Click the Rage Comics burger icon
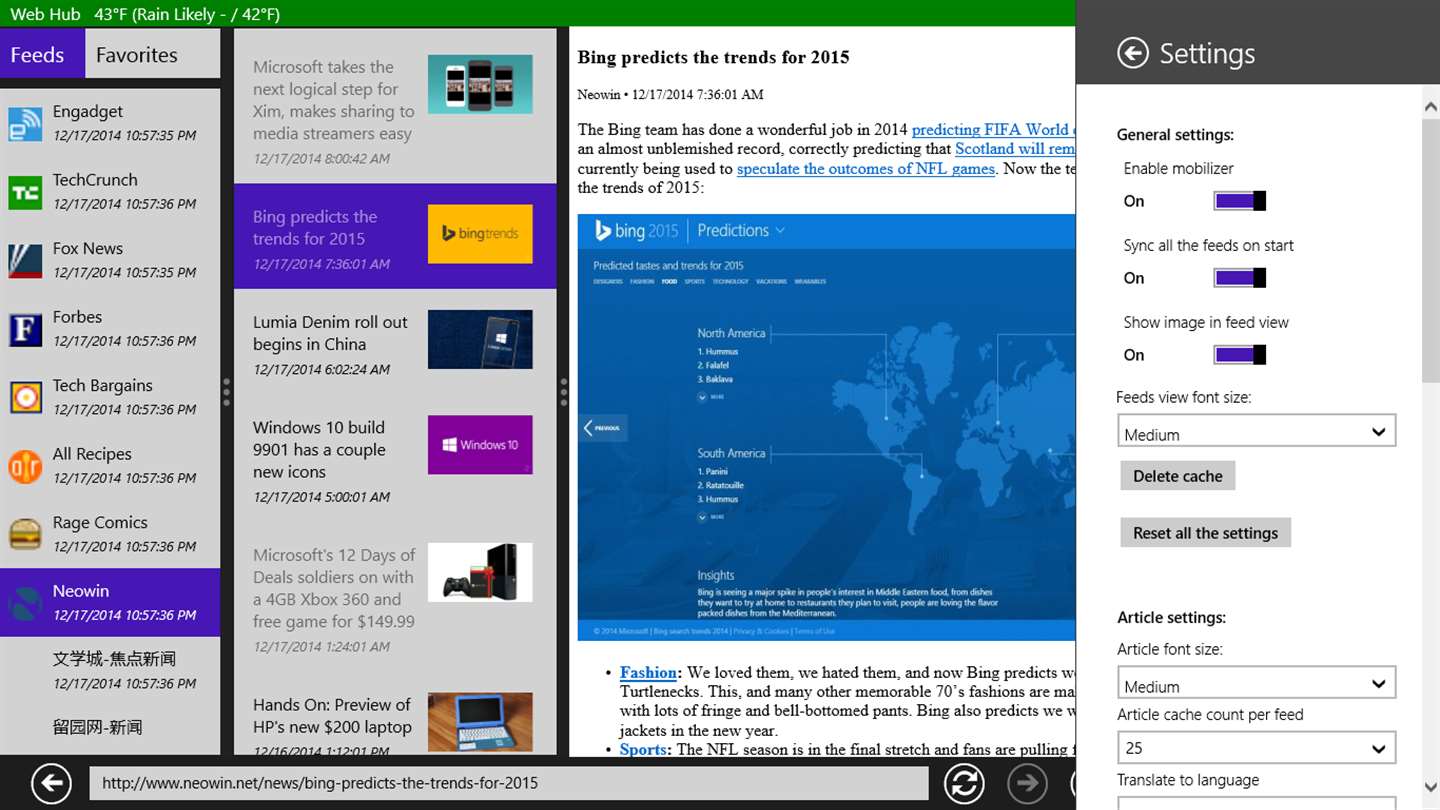The image size is (1440, 810). coord(25,534)
